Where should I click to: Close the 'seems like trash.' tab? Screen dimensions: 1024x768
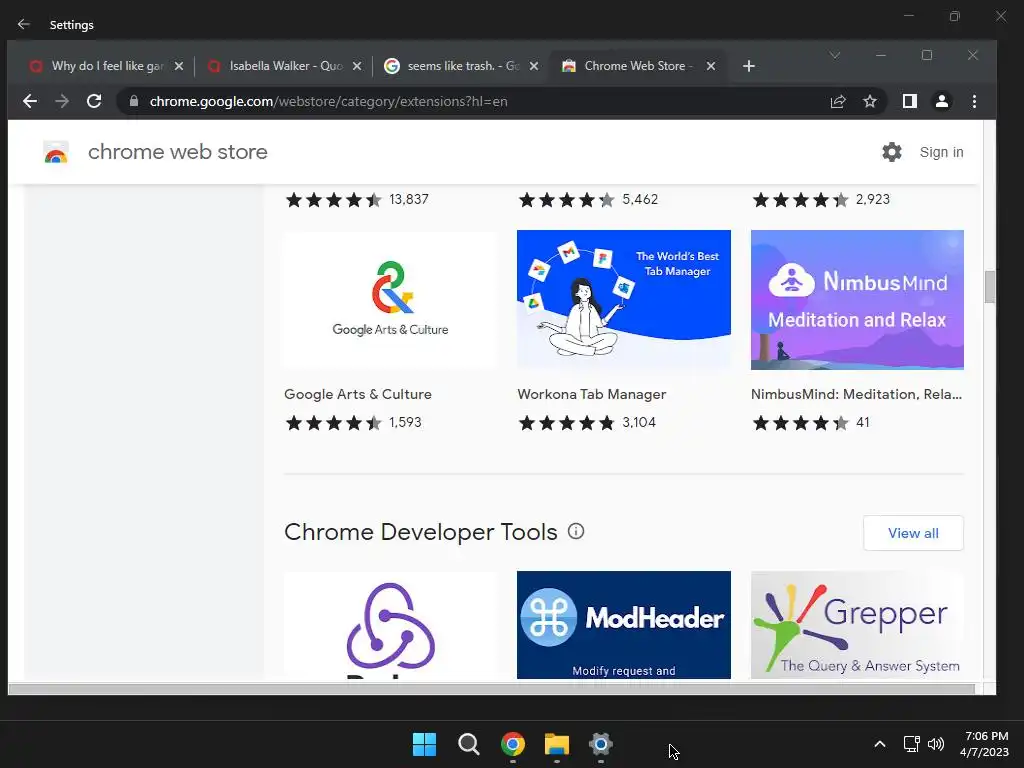pyautogui.click(x=534, y=66)
